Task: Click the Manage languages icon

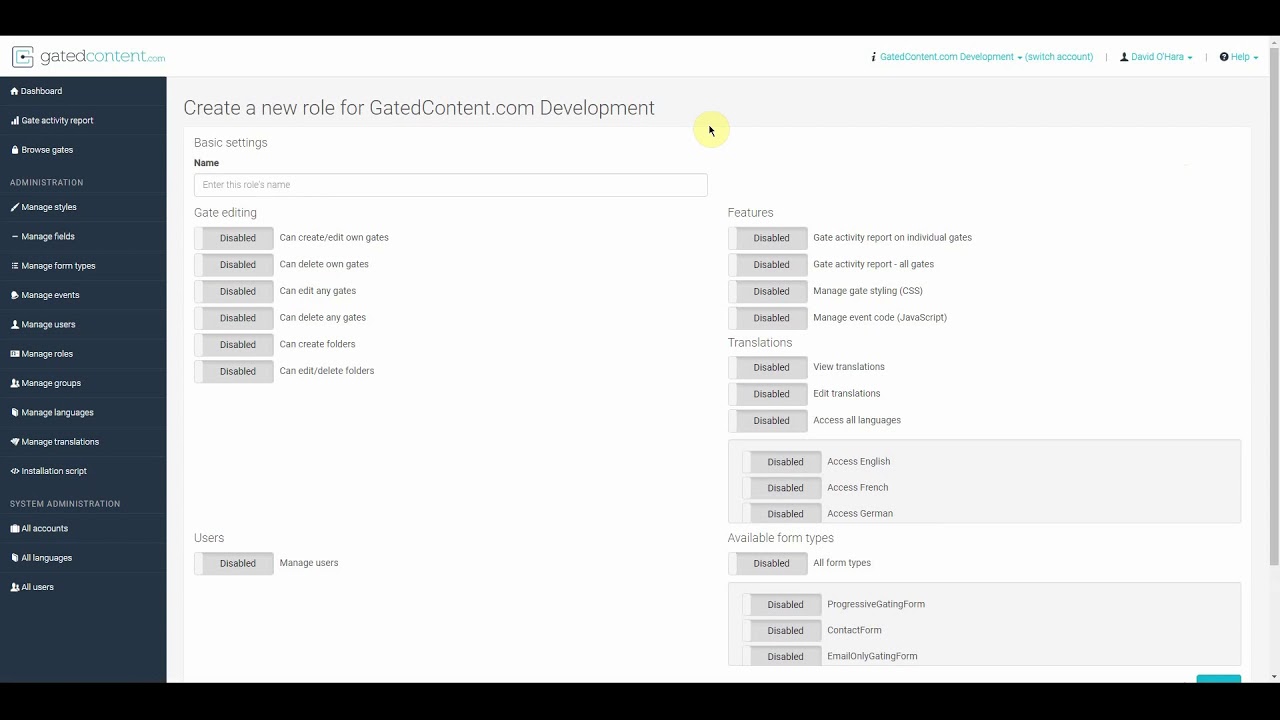Action: (15, 412)
